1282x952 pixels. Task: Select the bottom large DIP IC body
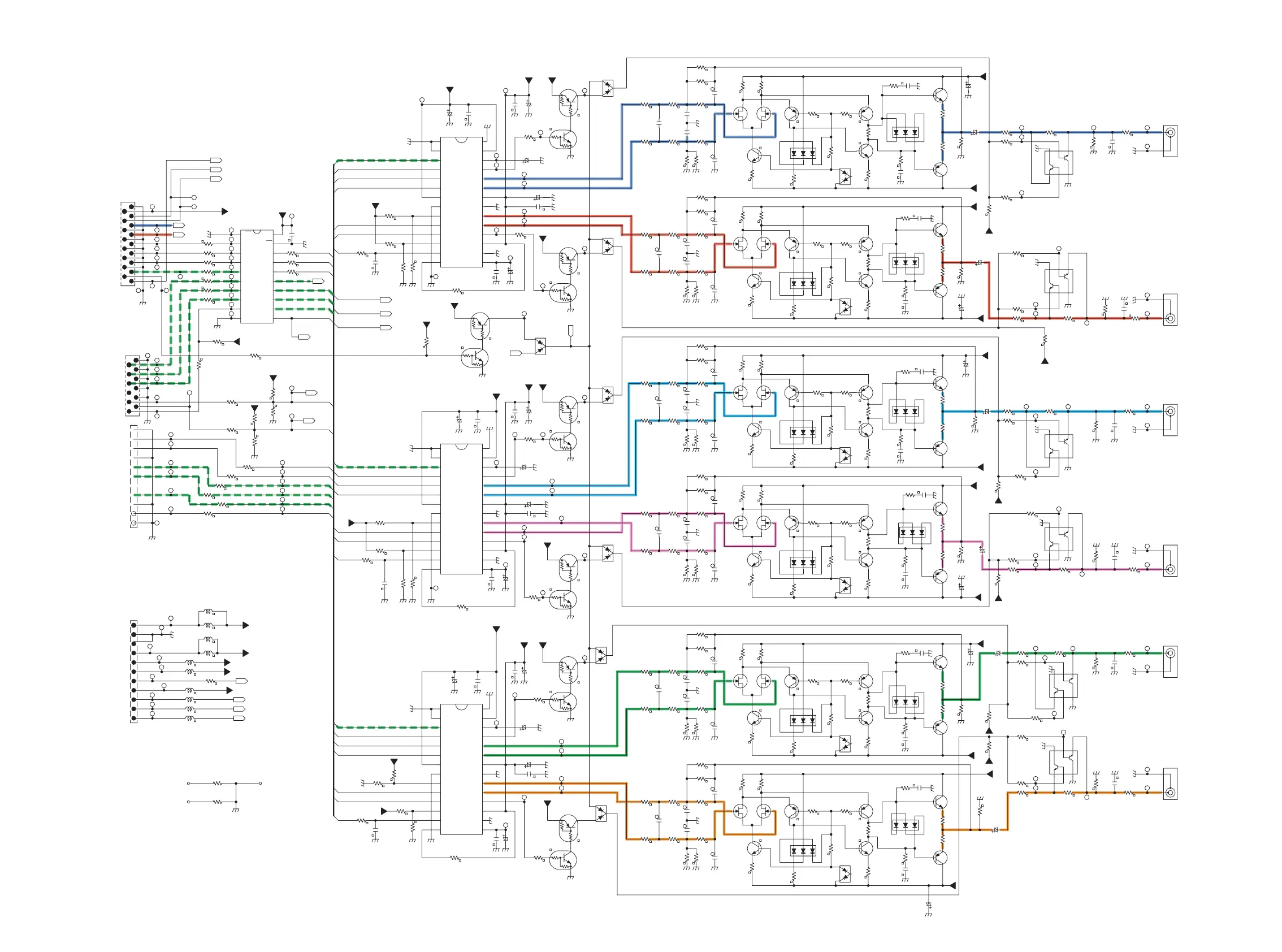pyautogui.click(x=461, y=769)
